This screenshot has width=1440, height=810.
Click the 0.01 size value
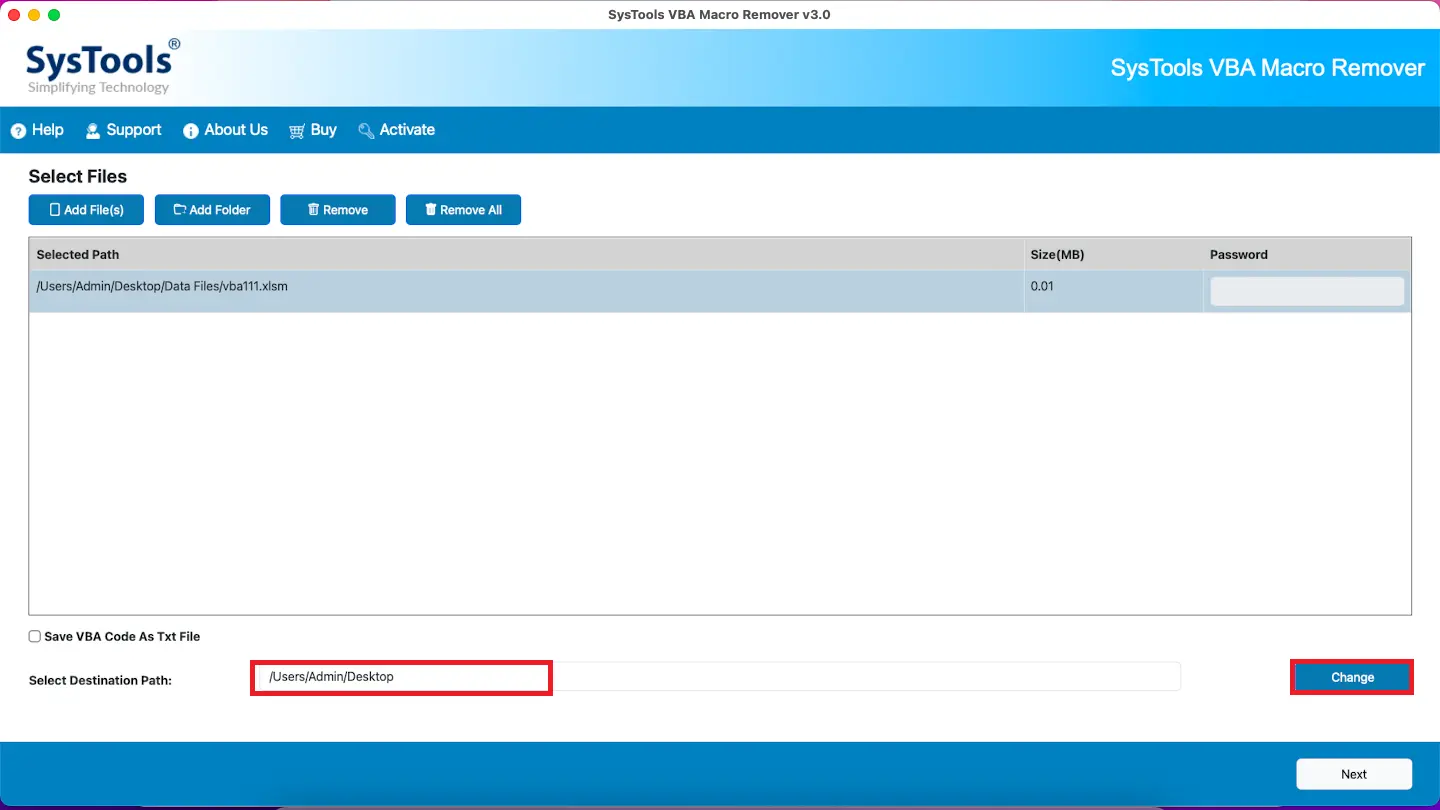pos(1042,286)
